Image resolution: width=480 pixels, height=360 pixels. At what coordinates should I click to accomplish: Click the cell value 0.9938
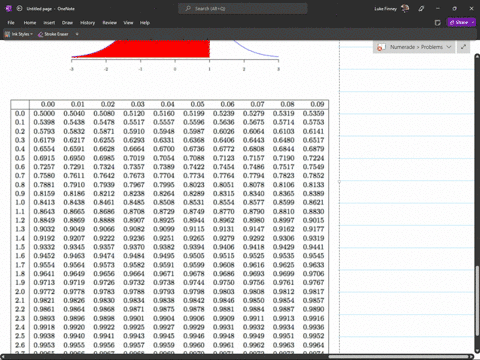tap(44, 336)
